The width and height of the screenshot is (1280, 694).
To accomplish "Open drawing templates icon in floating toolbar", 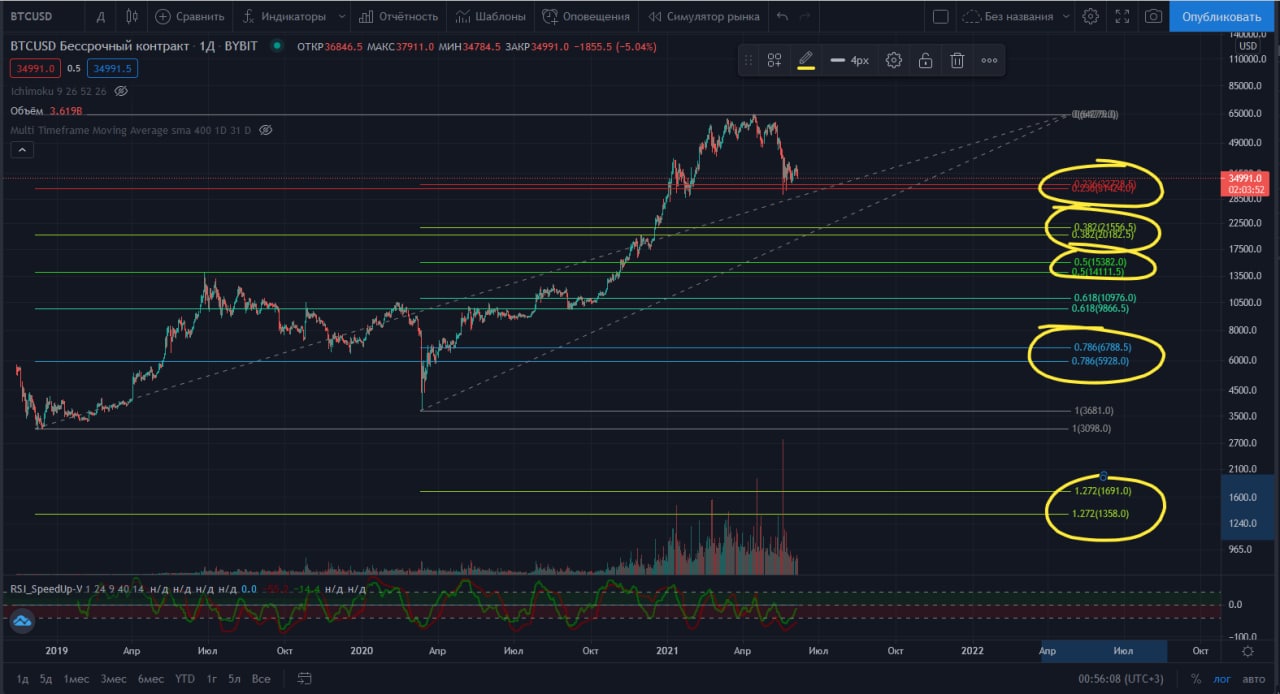I will tap(774, 60).
